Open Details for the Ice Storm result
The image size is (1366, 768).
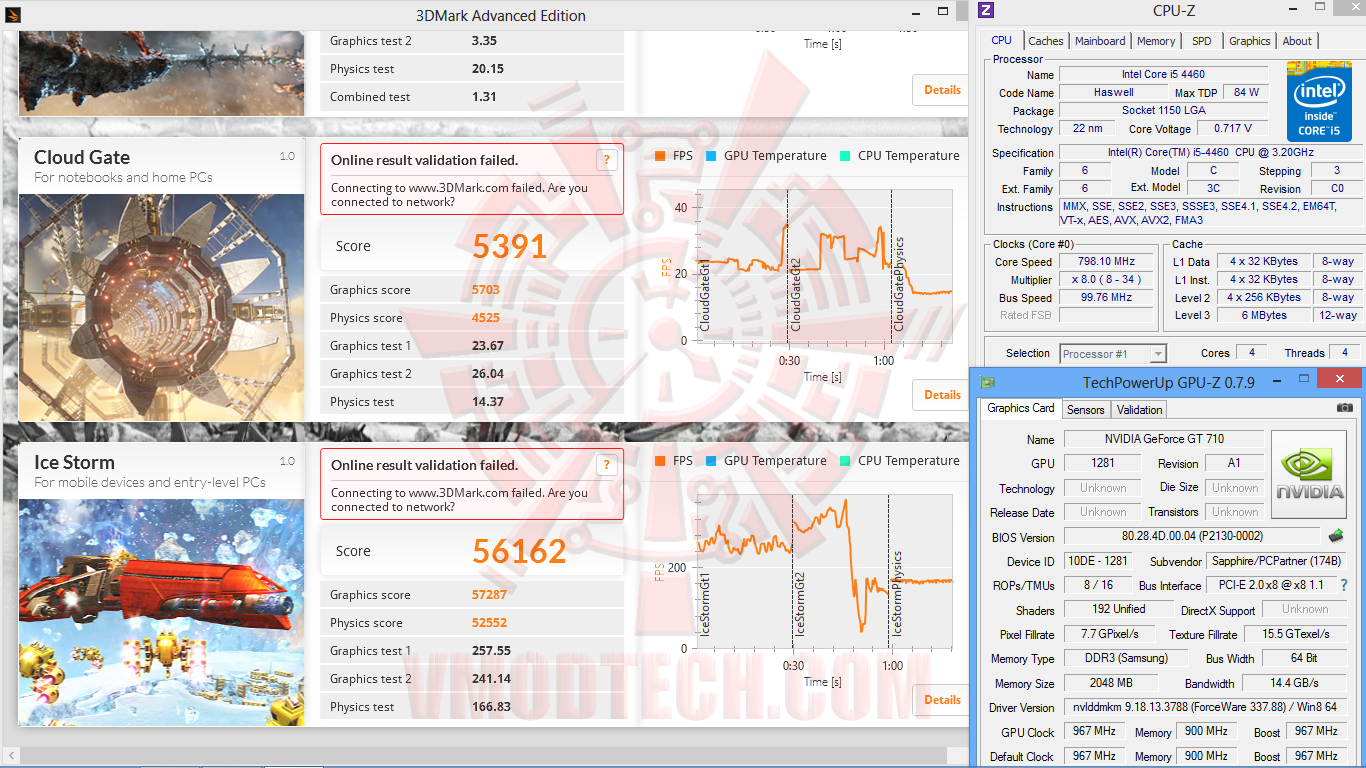tap(941, 700)
